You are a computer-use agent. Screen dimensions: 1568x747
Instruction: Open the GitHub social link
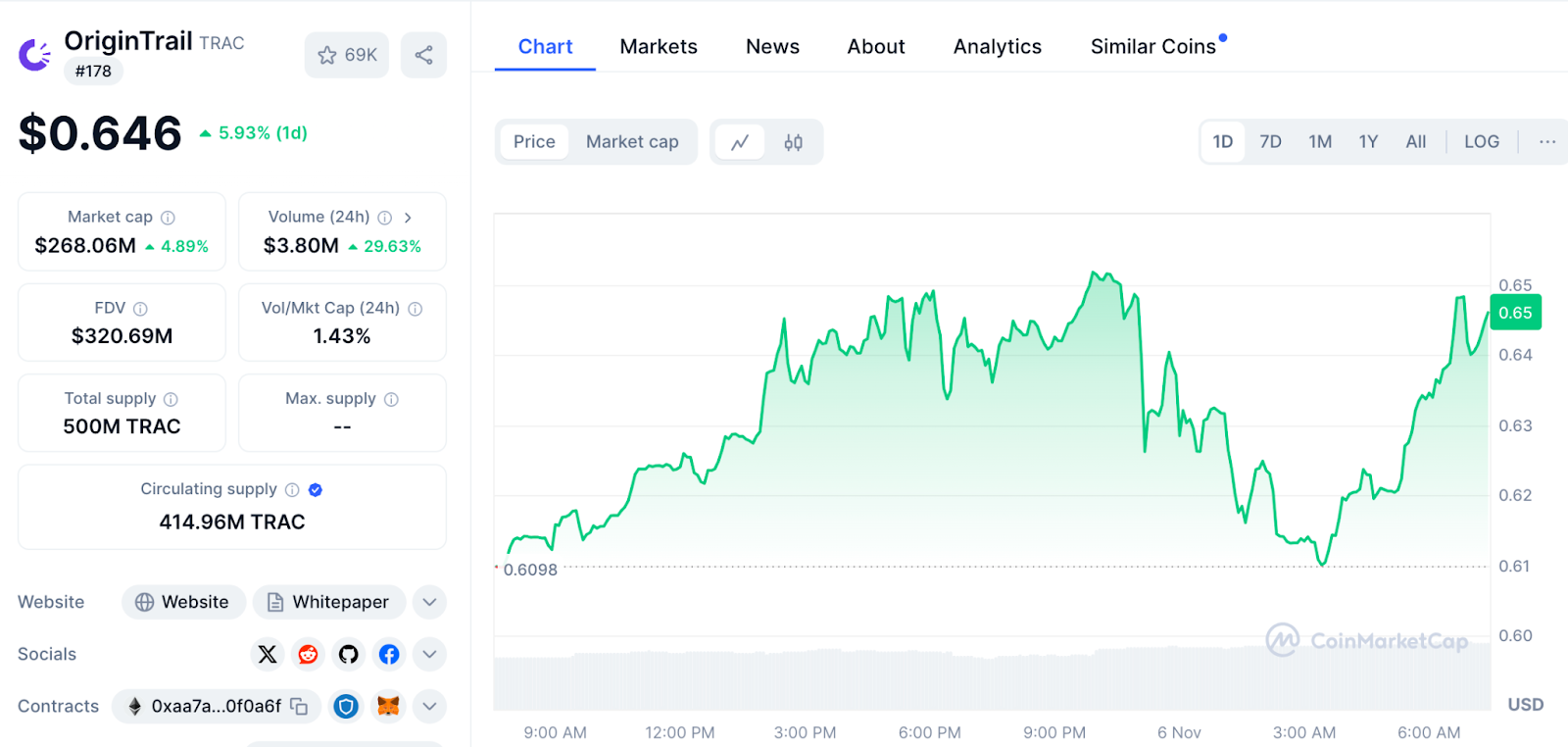pos(348,654)
